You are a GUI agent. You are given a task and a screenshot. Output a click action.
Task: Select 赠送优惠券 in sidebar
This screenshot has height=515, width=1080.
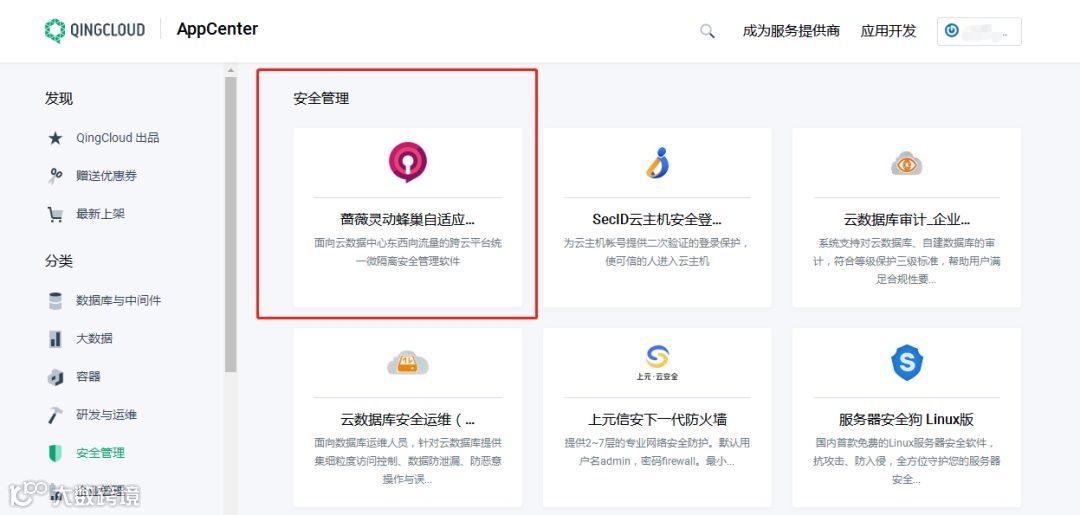click(x=107, y=176)
